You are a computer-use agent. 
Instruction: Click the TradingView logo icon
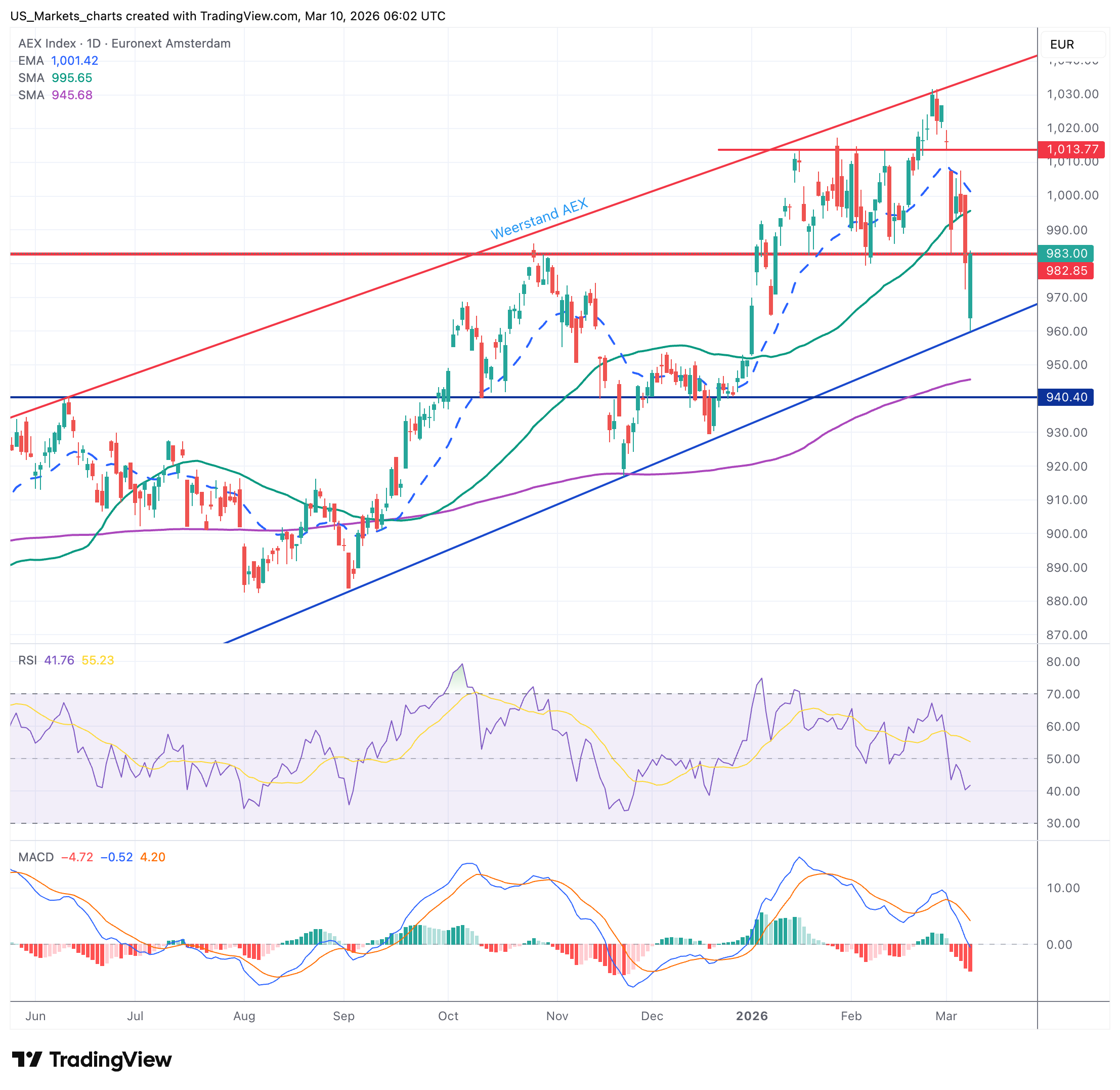click(x=27, y=1059)
